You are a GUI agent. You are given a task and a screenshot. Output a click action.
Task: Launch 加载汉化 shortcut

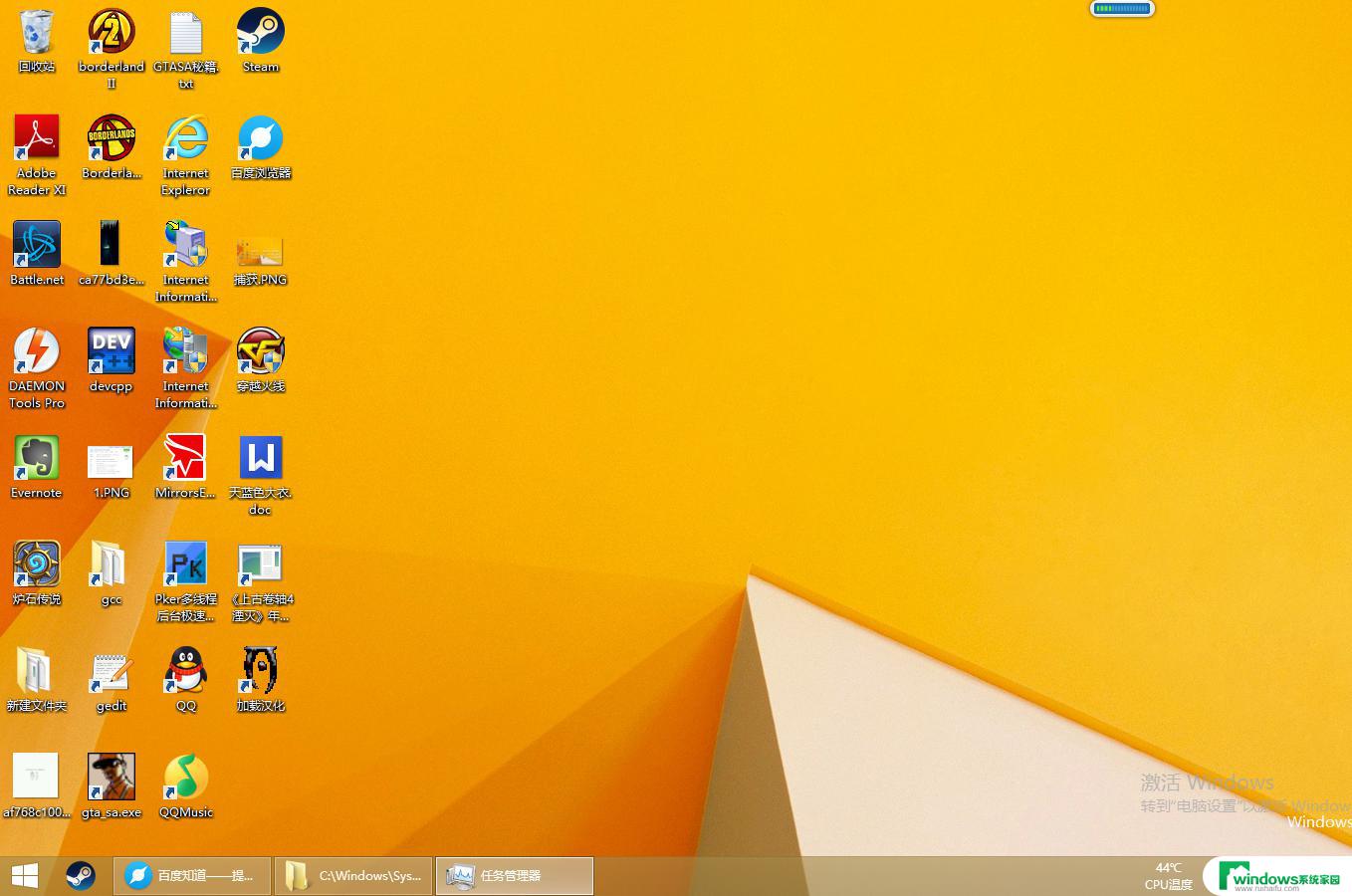pyautogui.click(x=261, y=680)
